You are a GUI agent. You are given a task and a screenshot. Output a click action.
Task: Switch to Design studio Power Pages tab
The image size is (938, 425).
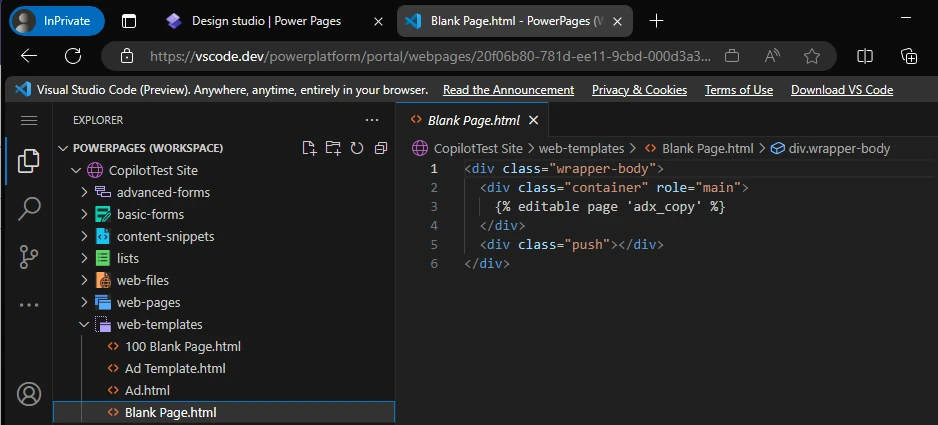point(265,21)
